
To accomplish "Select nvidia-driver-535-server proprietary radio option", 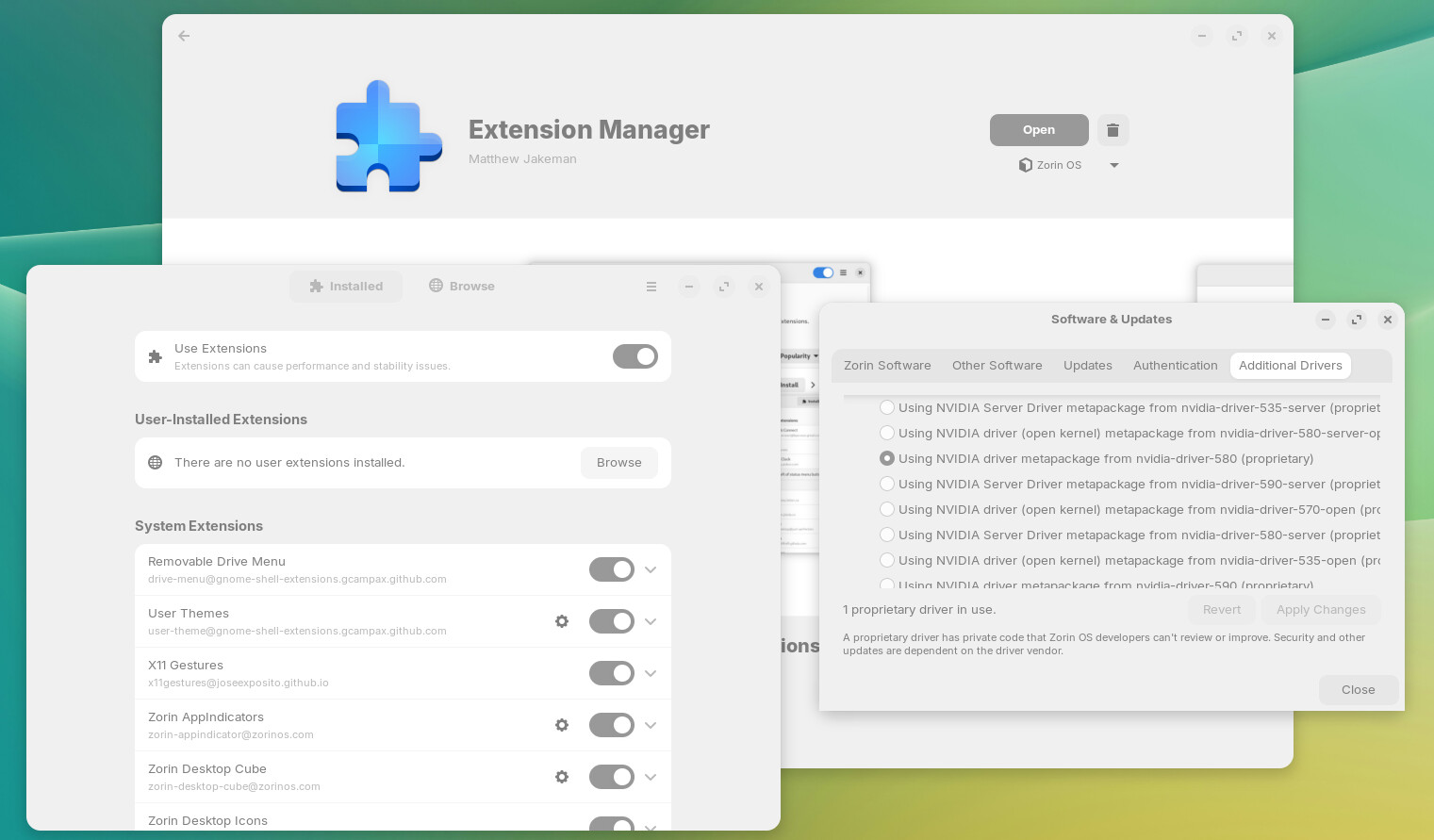I will (887, 408).
